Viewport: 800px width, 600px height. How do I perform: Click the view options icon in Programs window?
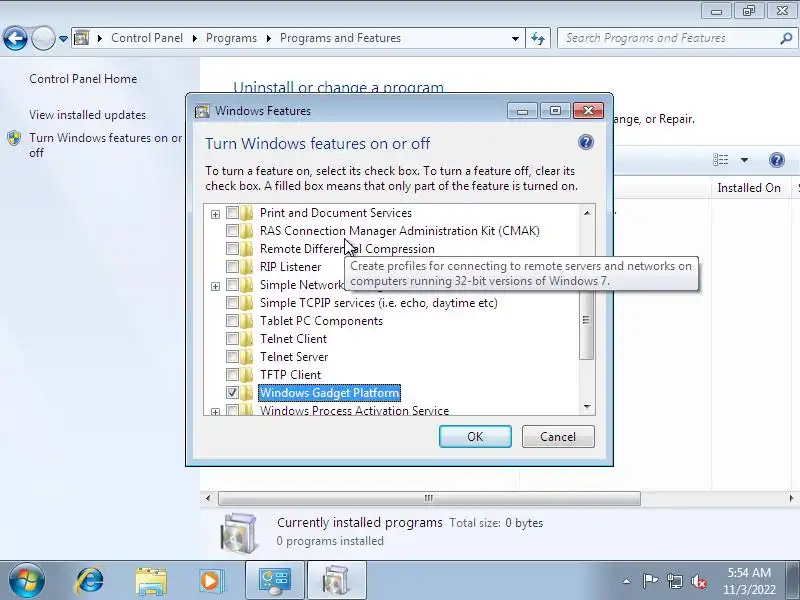pyautogui.click(x=720, y=160)
